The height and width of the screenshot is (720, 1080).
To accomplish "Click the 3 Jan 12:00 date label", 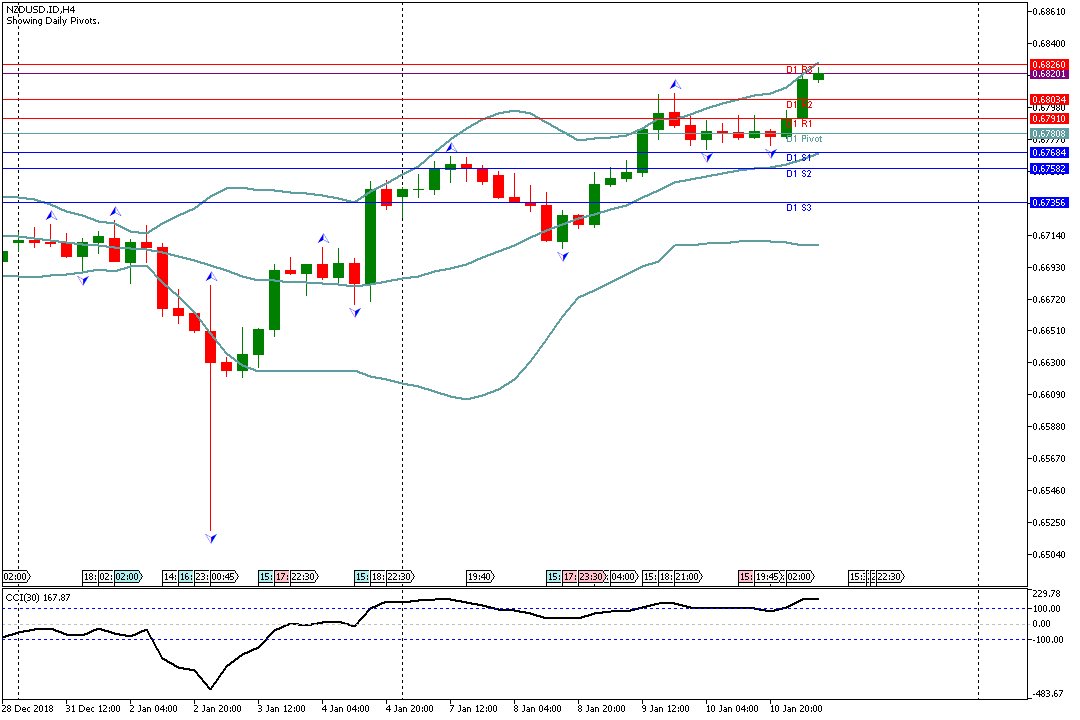I will (282, 709).
